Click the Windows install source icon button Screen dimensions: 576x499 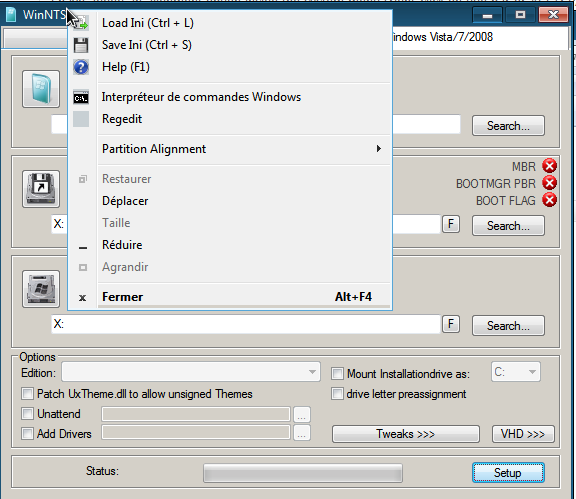point(41,89)
